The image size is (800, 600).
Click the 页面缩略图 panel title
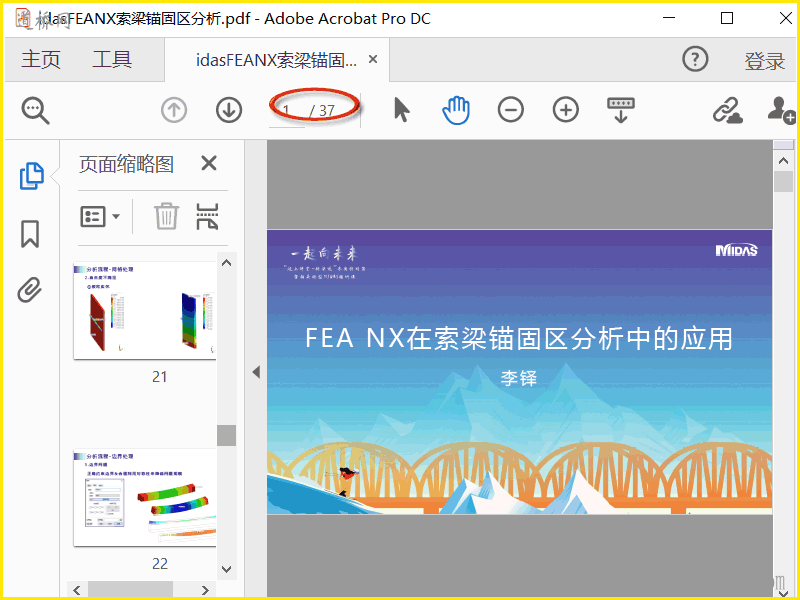[x=127, y=164]
